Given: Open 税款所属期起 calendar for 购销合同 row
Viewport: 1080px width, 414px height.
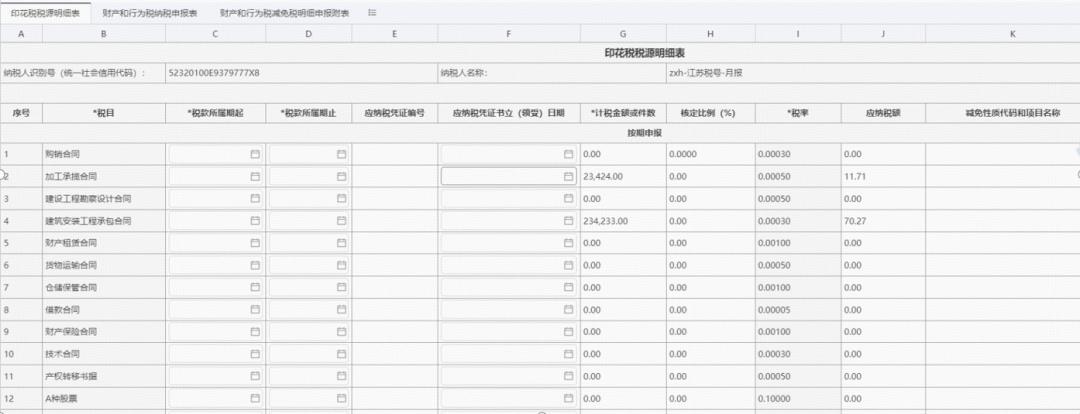Looking at the screenshot, I should point(255,154).
